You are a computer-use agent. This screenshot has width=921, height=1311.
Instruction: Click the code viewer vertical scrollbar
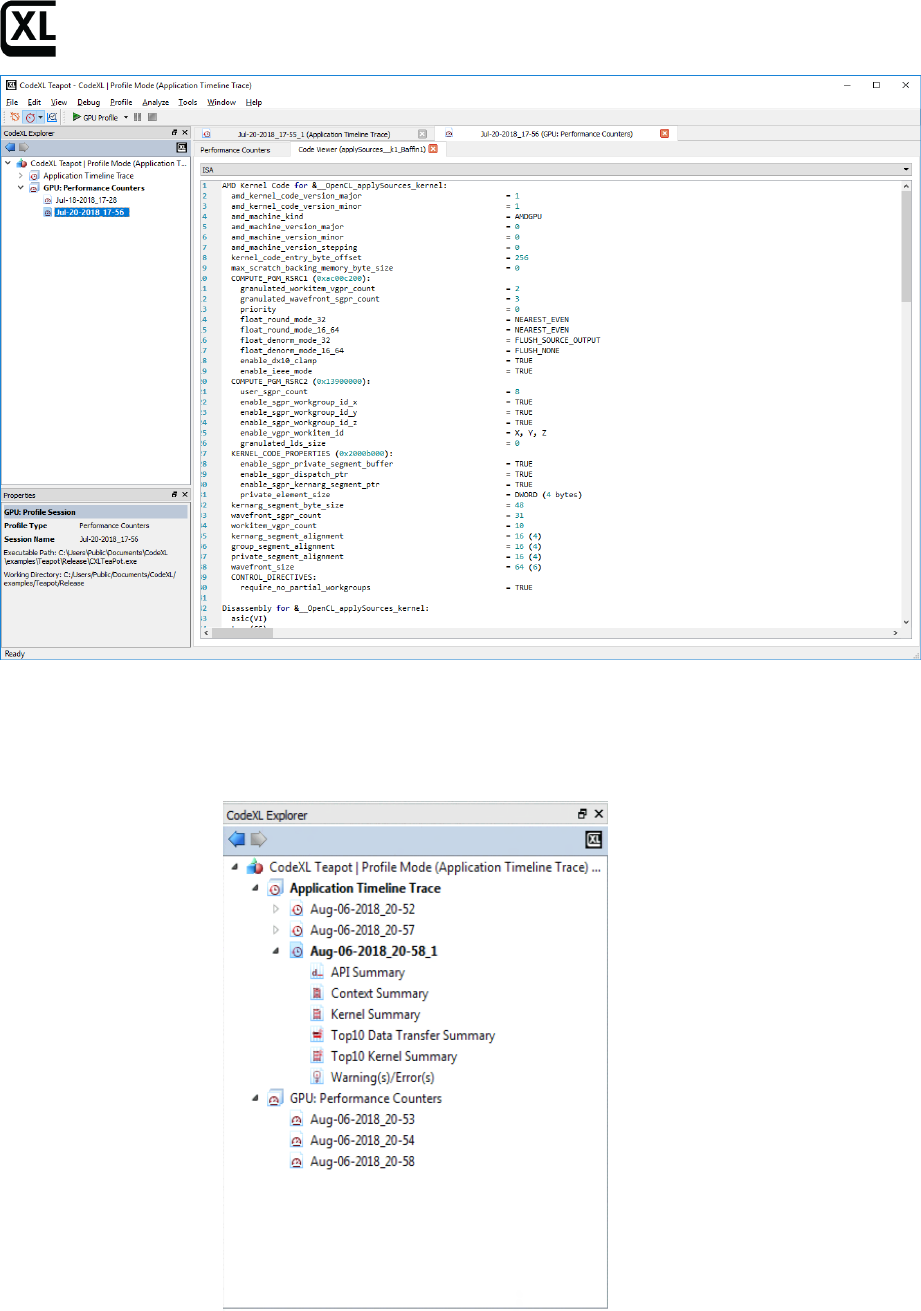click(907, 405)
